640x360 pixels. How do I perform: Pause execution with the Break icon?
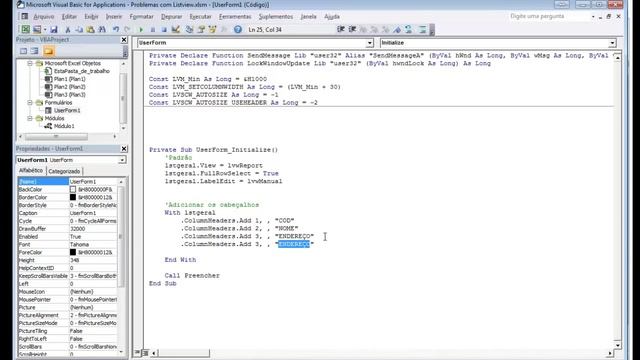click(x=153, y=29)
